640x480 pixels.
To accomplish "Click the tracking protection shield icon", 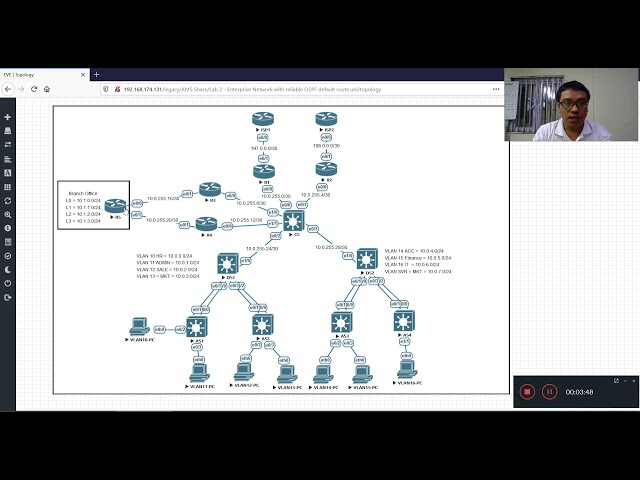I will (106, 89).
